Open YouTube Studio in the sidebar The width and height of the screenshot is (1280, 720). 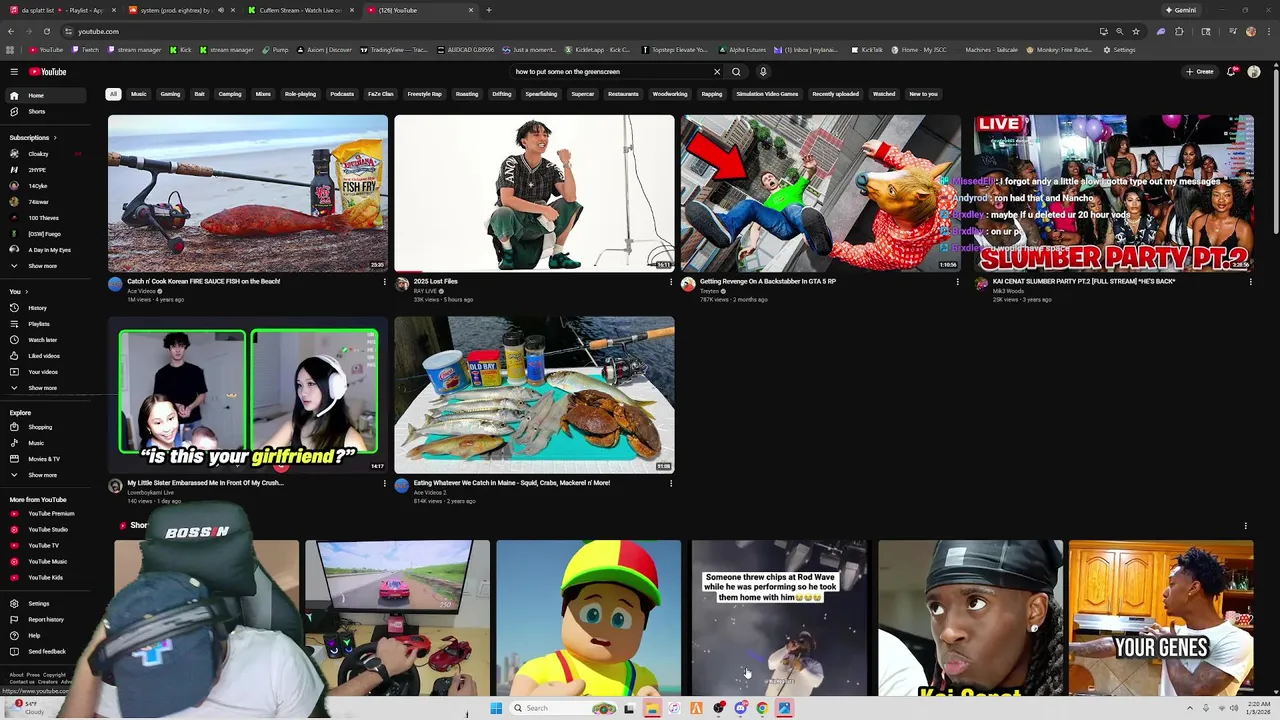[48, 530]
